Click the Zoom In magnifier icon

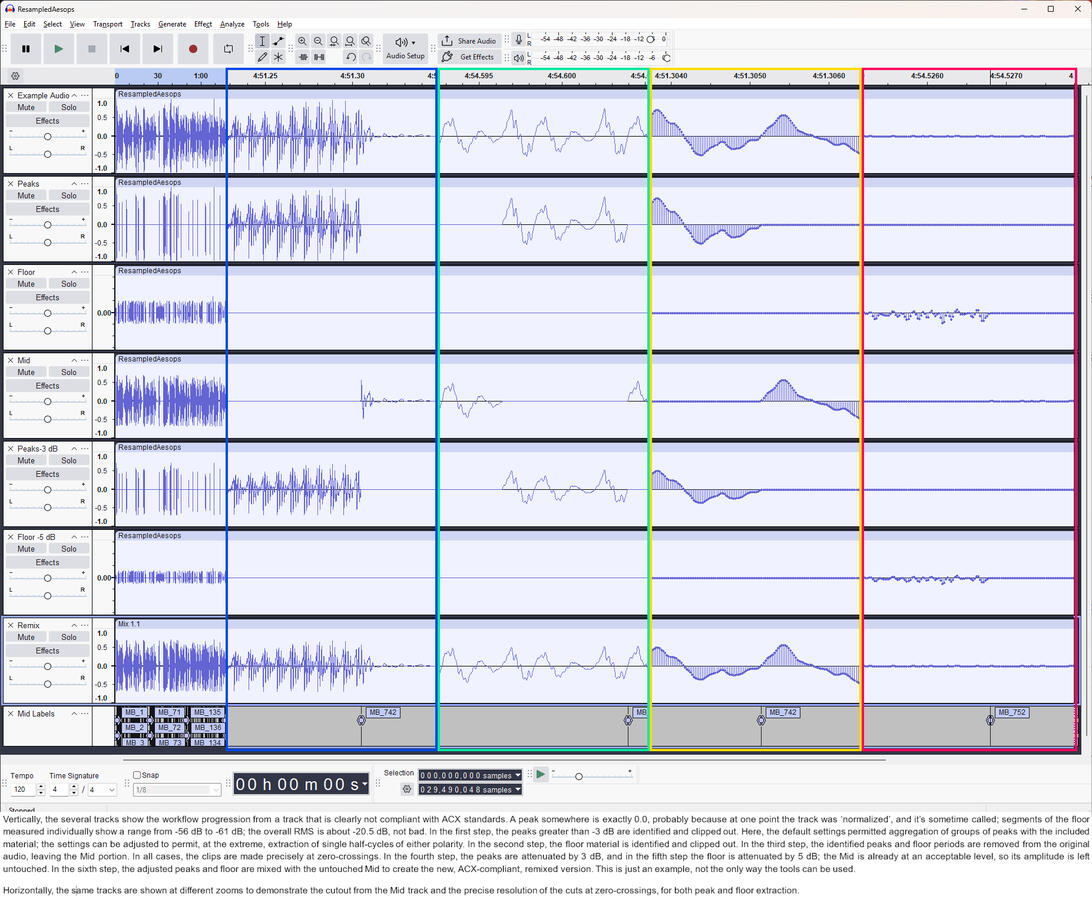(302, 41)
